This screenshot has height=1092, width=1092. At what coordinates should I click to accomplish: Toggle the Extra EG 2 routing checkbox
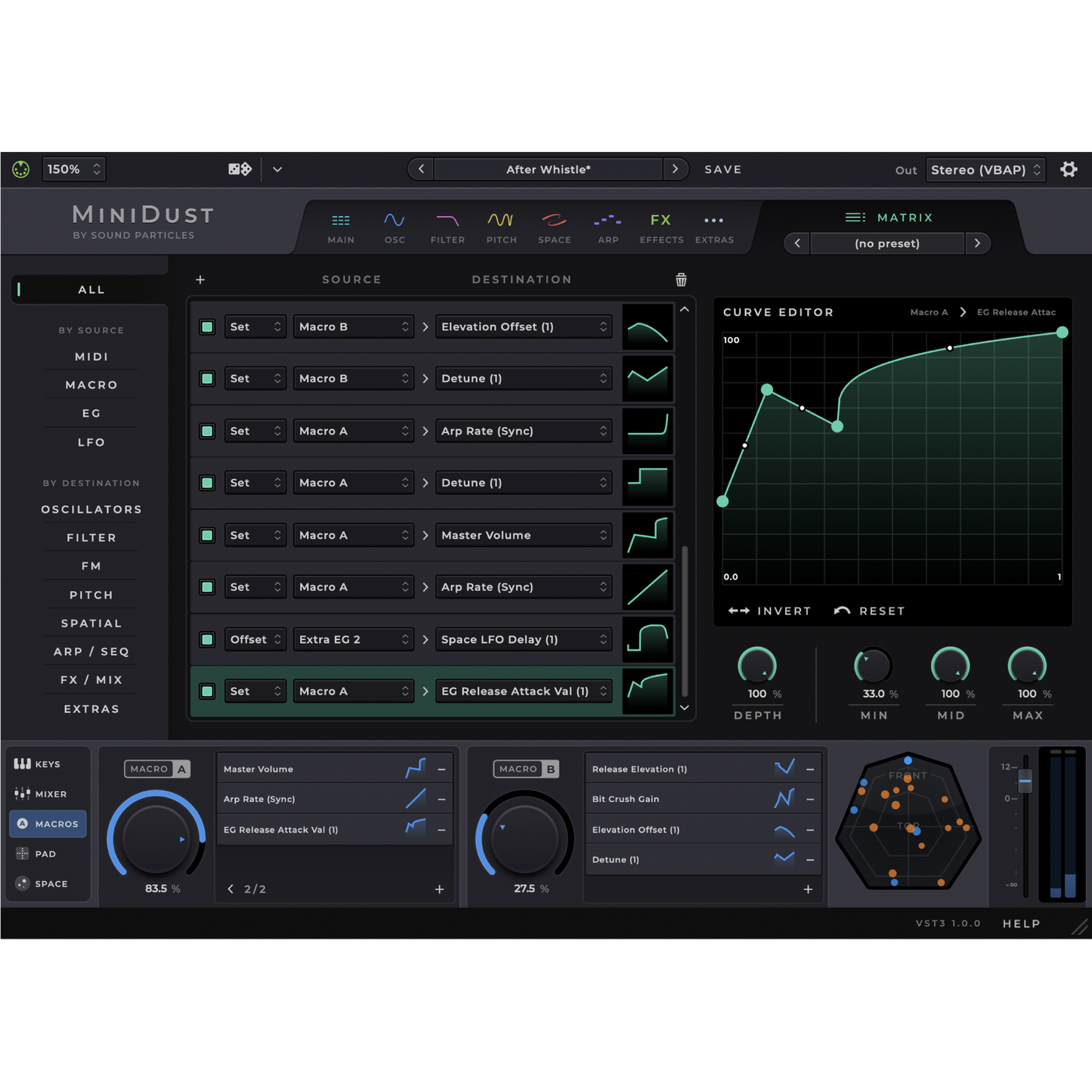207,640
